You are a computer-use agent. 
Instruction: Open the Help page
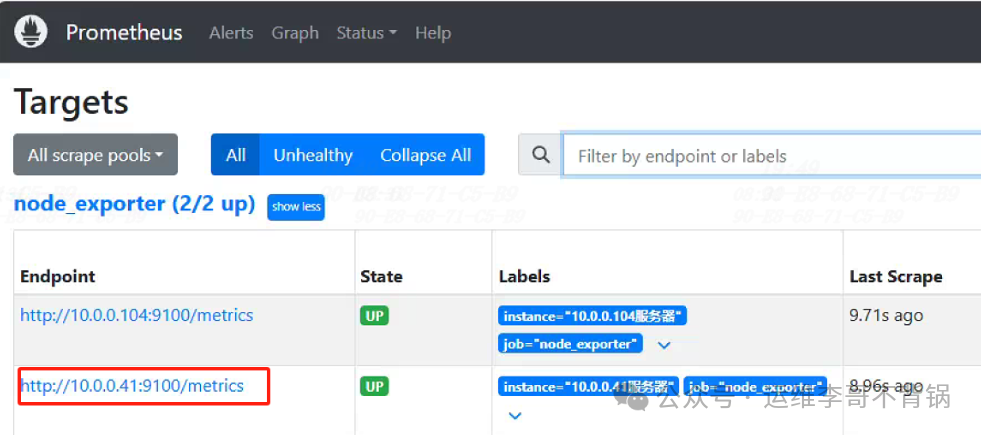[433, 33]
